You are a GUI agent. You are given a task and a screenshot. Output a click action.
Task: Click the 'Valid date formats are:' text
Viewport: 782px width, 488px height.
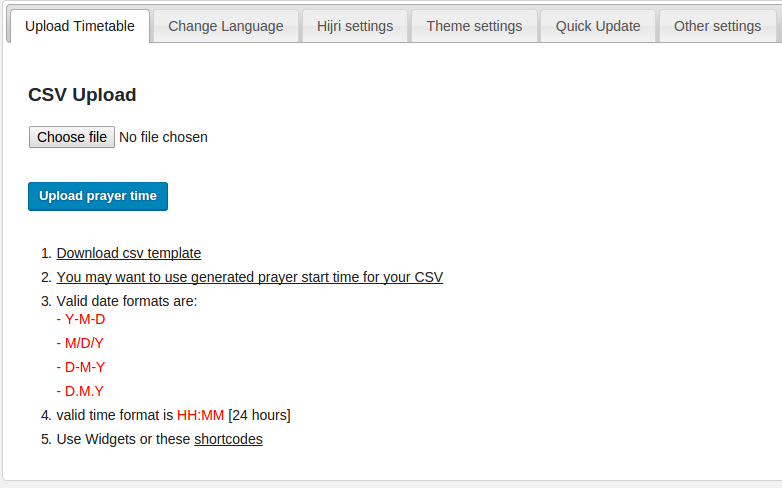[127, 301]
